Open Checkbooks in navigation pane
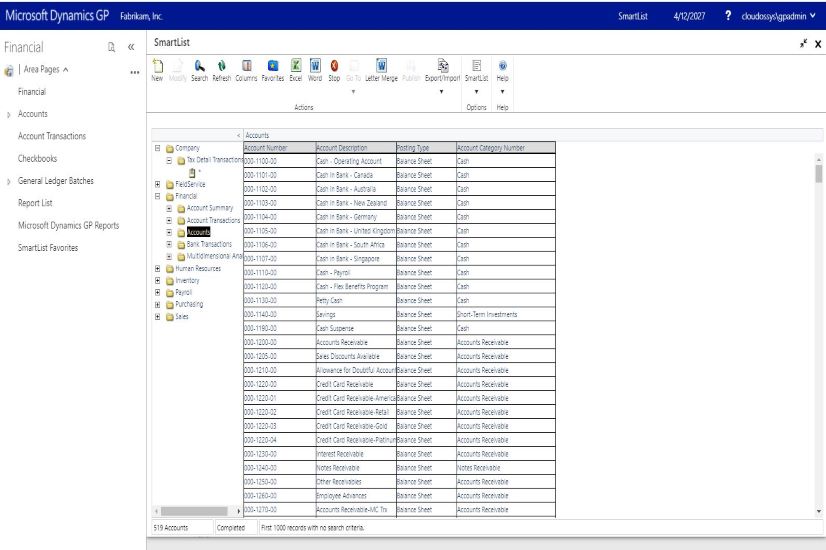This screenshot has width=826, height=550. (x=37, y=159)
